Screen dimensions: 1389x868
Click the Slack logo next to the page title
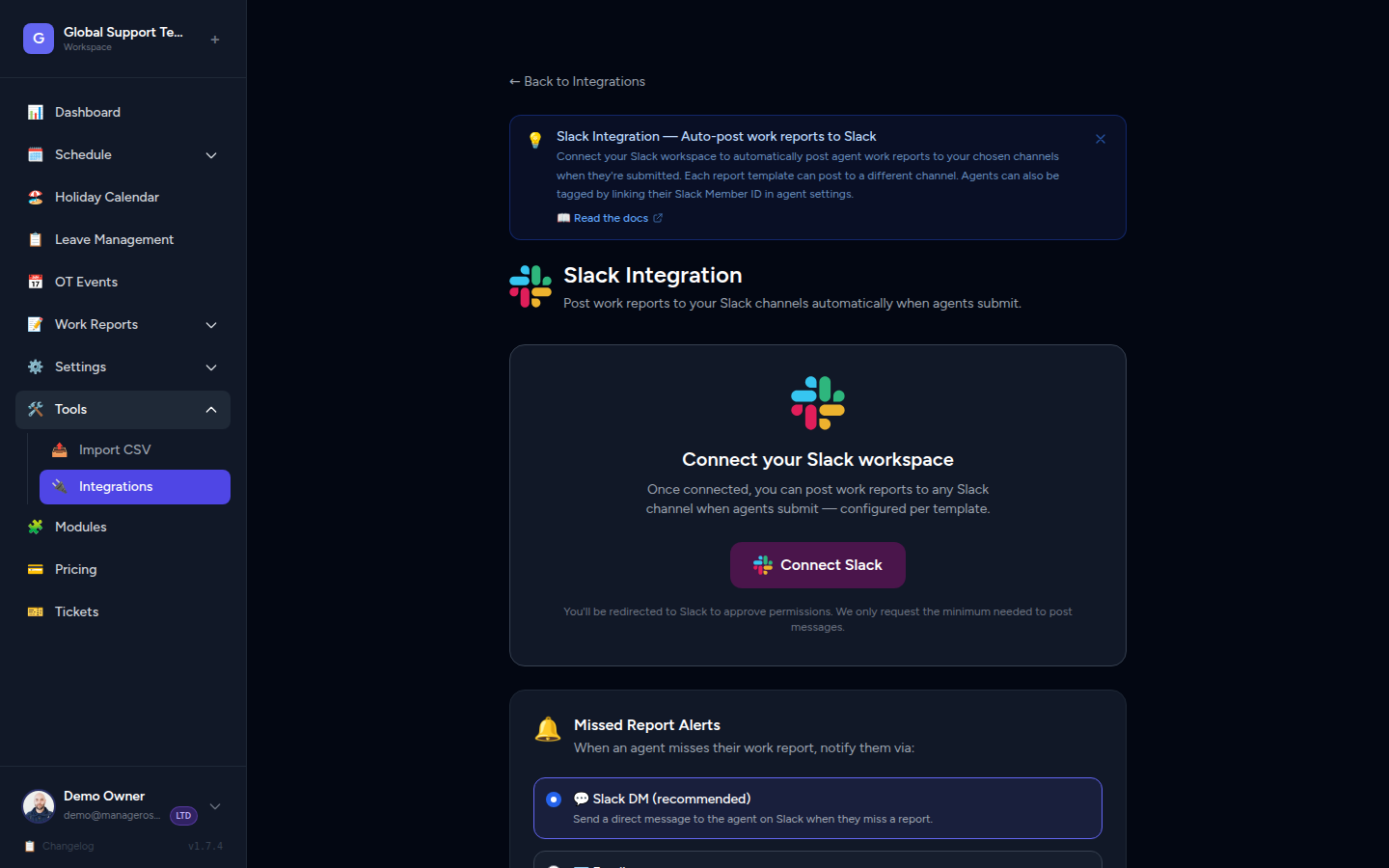click(531, 285)
